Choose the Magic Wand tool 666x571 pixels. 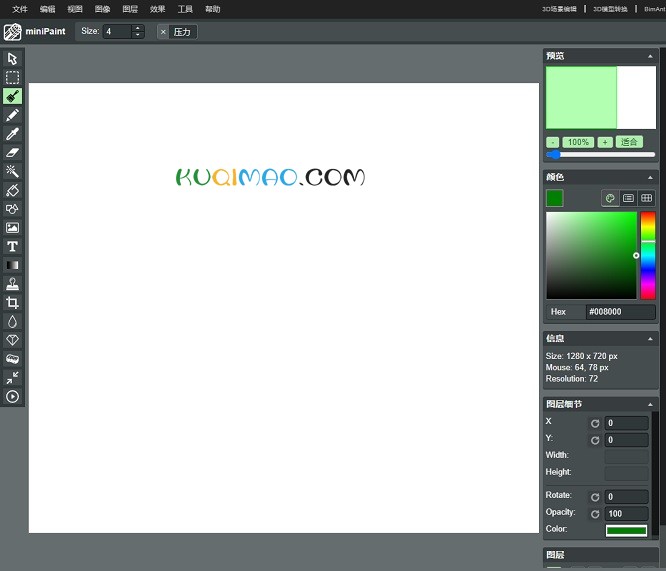(x=12, y=171)
